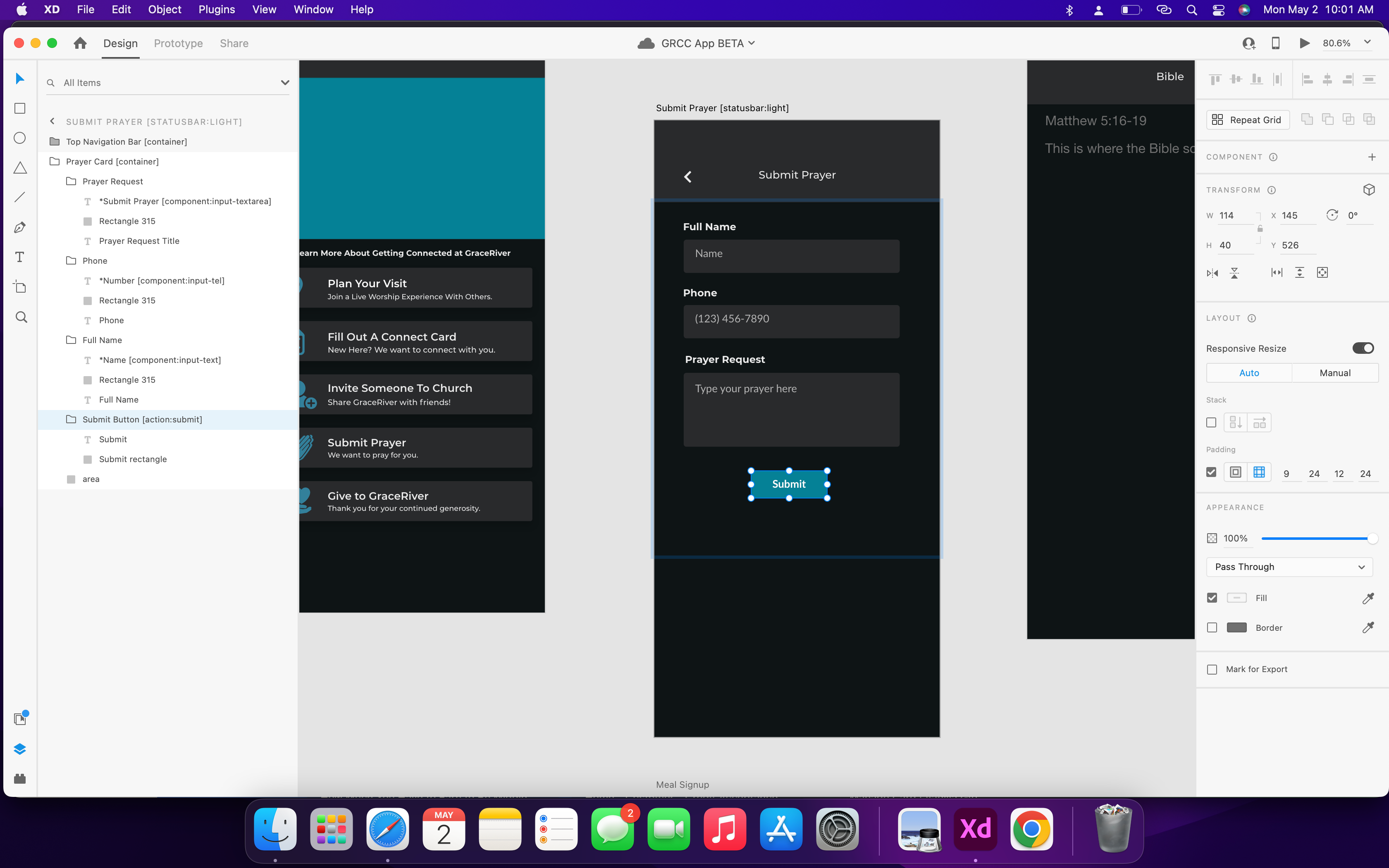Select the Line tool

[20, 198]
